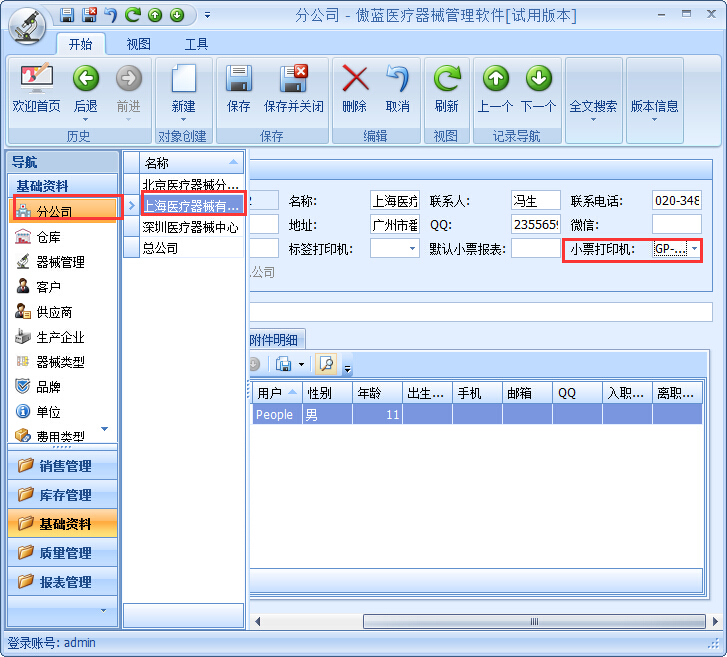727x657 pixels.
Task: Open the 库存管理 navigation group
Action: click(x=63, y=494)
